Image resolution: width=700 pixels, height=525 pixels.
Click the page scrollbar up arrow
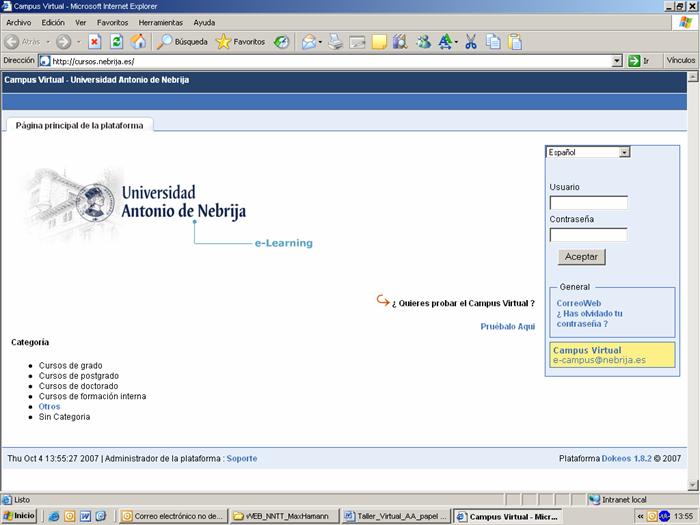tap(693, 77)
